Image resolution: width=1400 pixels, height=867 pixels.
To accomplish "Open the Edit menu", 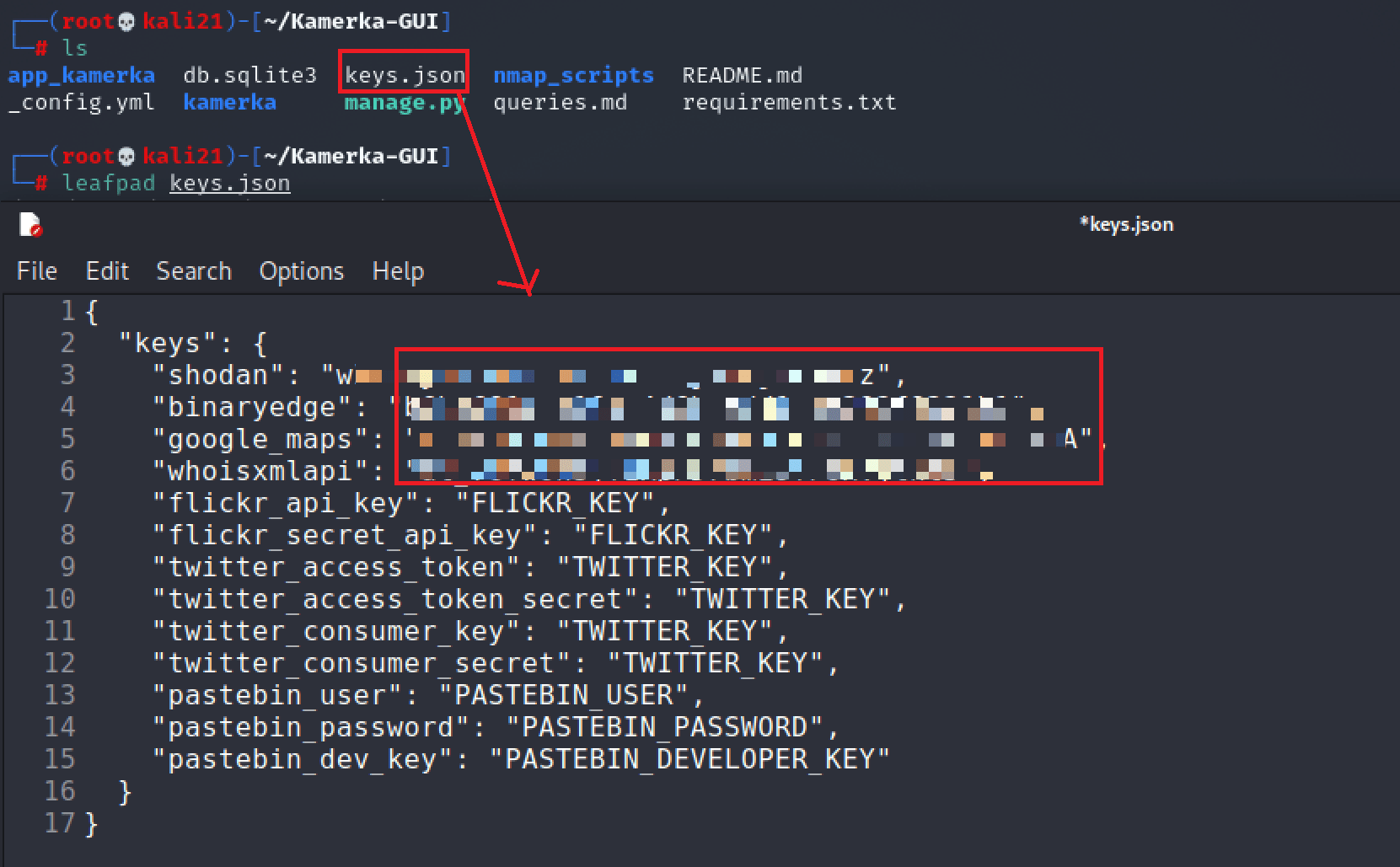I will click(x=107, y=270).
